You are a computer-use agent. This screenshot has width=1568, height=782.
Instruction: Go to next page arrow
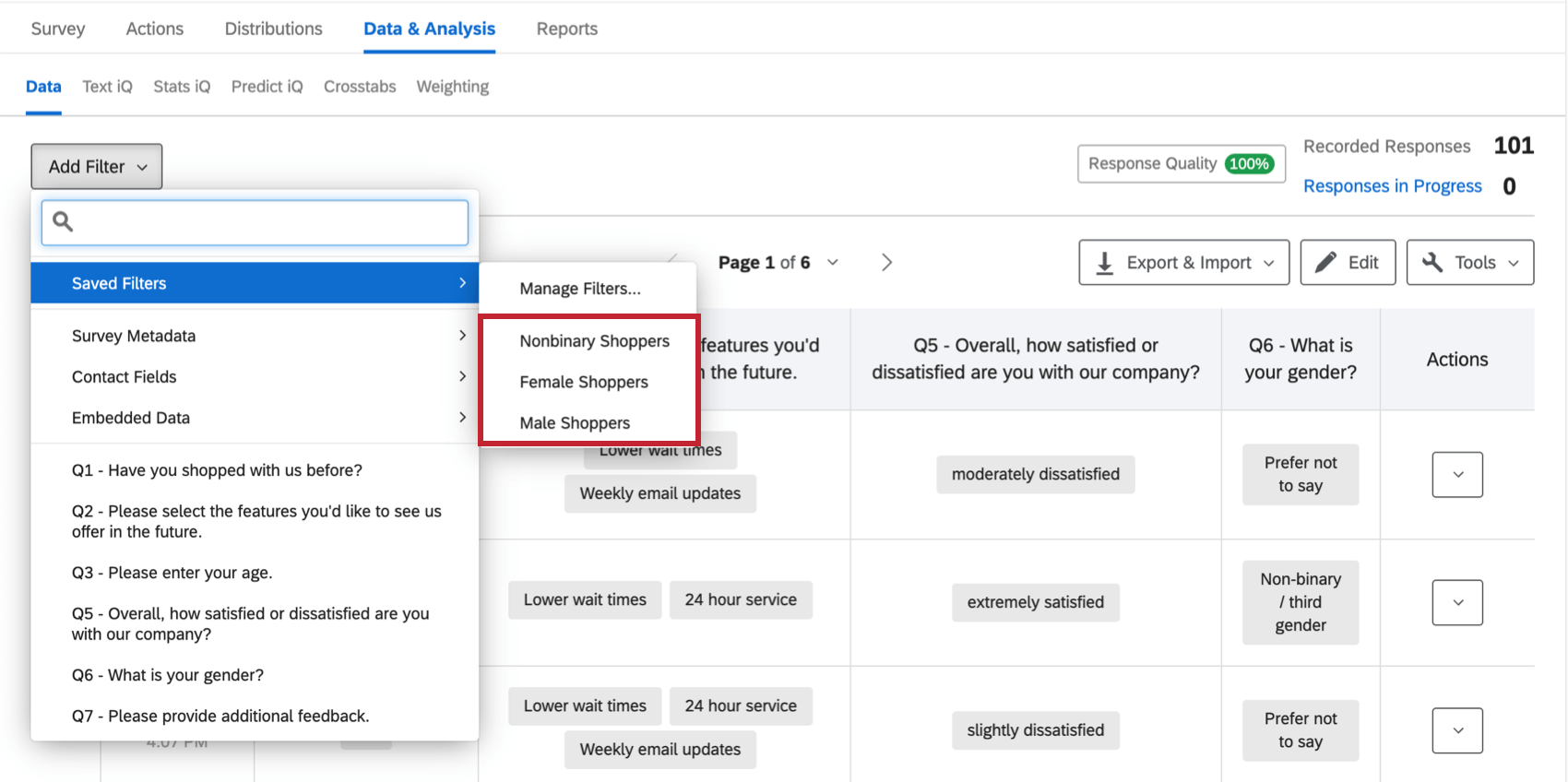pyautogui.click(x=886, y=263)
